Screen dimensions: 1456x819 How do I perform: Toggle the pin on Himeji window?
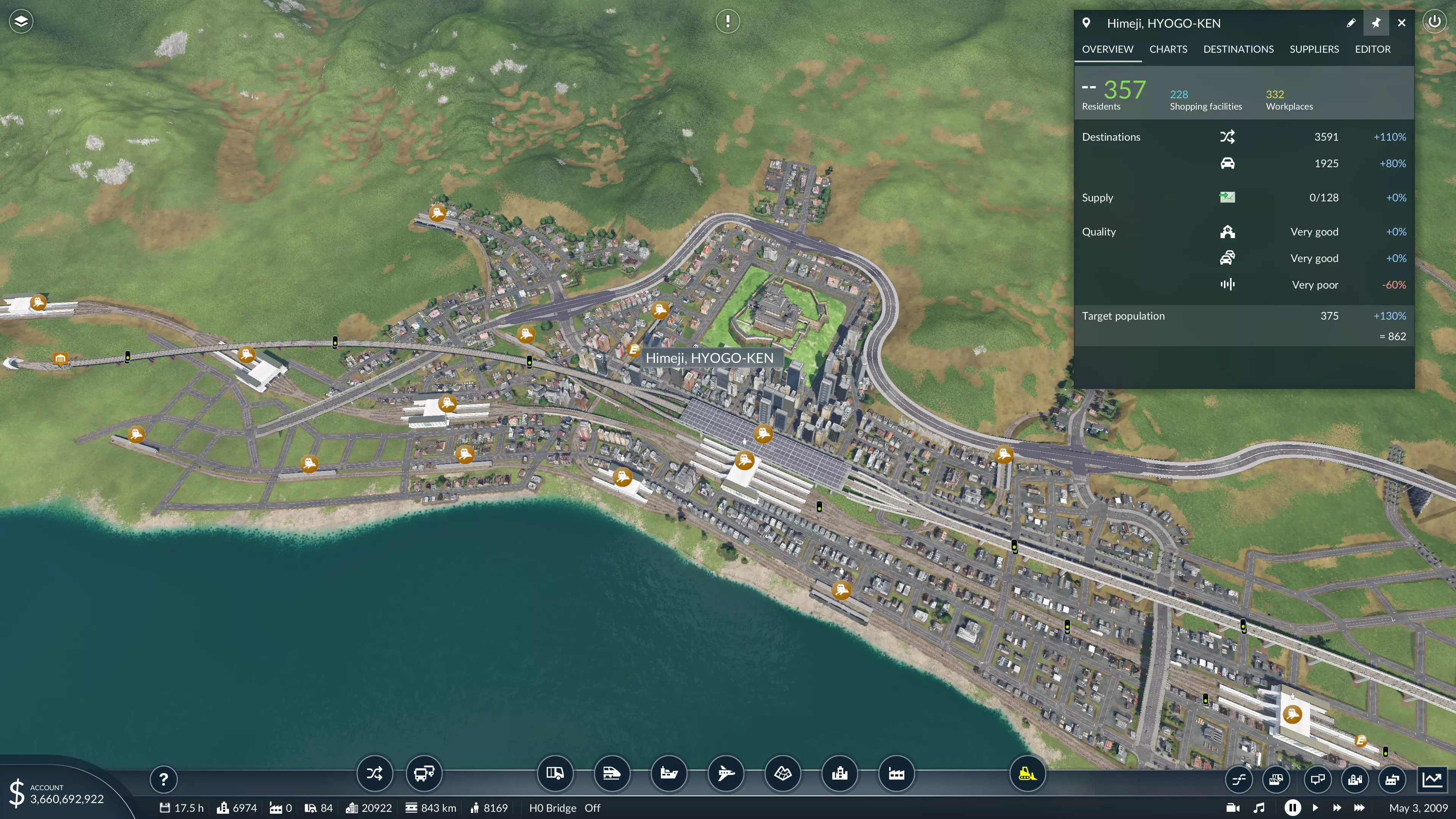tap(1376, 23)
